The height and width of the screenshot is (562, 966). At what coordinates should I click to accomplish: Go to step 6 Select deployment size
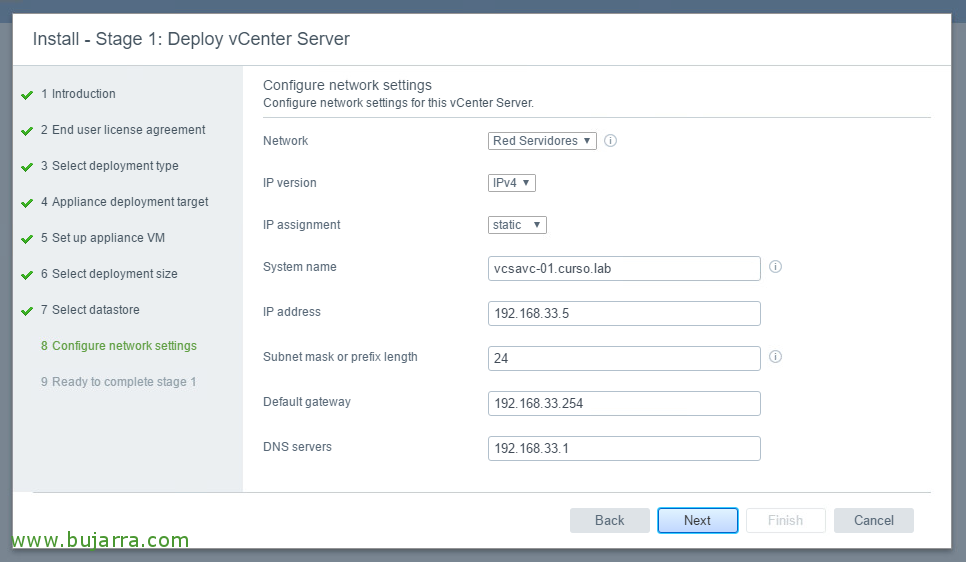(x=109, y=274)
